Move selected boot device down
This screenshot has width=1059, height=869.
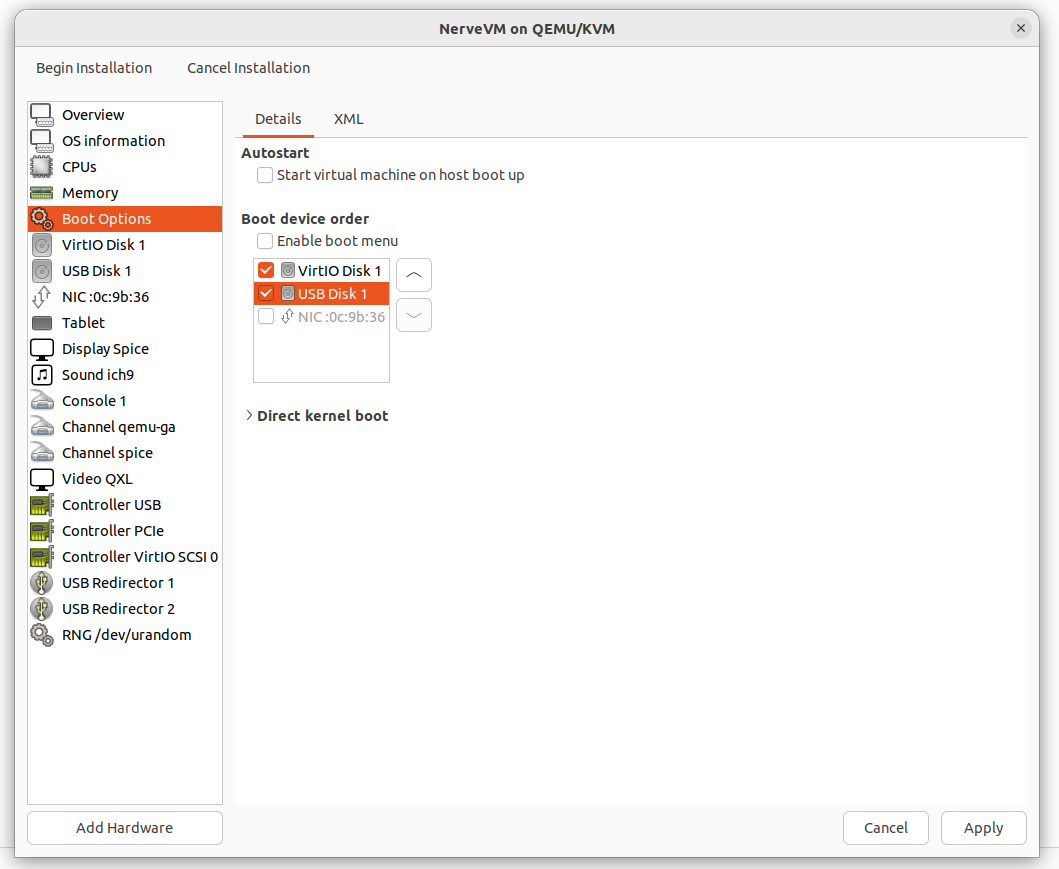[414, 315]
